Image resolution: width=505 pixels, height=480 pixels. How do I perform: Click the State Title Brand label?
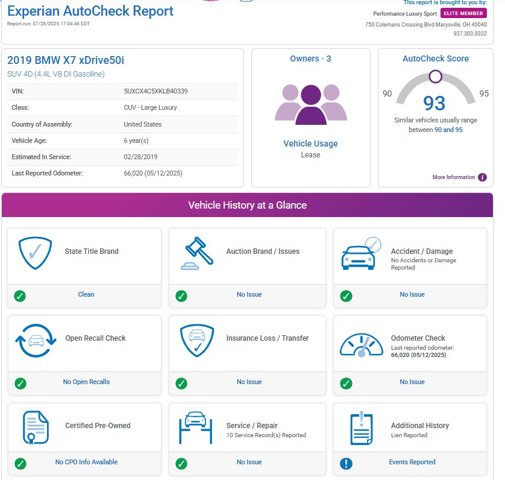point(92,251)
